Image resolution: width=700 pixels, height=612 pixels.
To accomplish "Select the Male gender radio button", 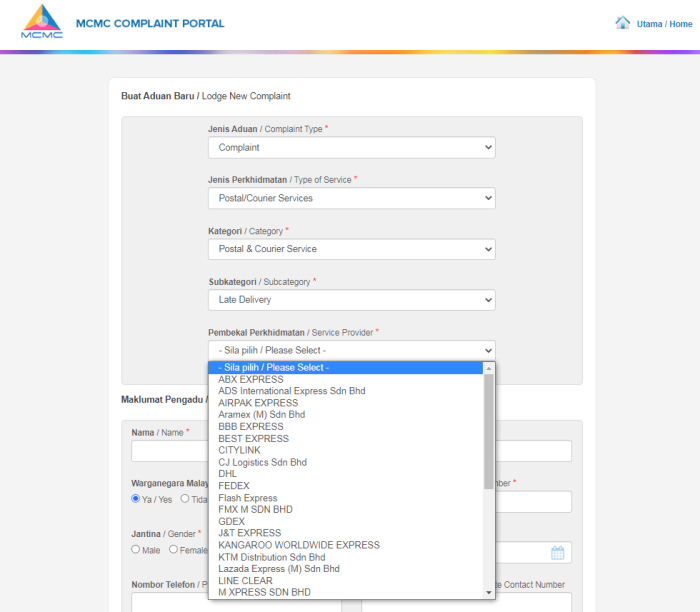I will point(136,549).
